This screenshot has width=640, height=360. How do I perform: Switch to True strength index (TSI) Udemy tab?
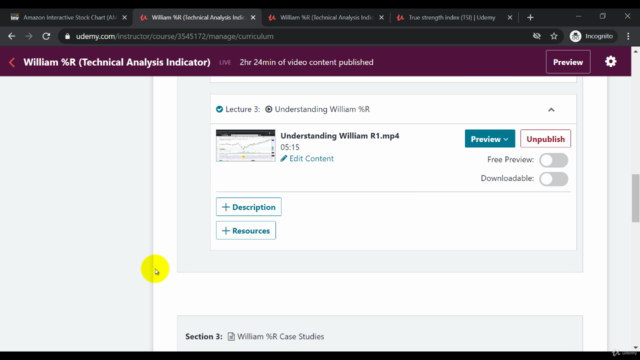click(x=452, y=18)
